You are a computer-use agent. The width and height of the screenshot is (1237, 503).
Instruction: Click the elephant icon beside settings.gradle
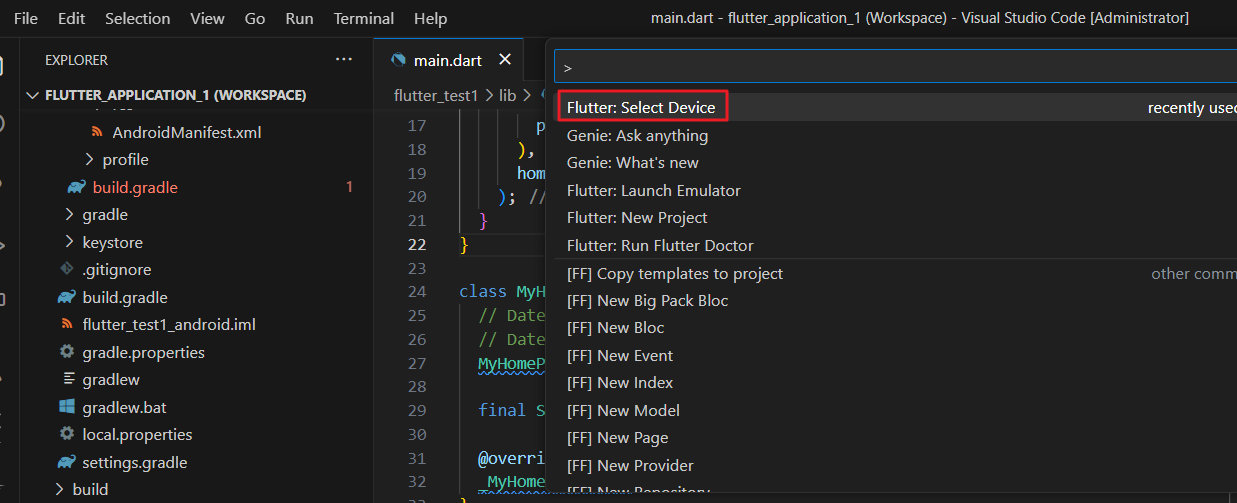[67, 462]
